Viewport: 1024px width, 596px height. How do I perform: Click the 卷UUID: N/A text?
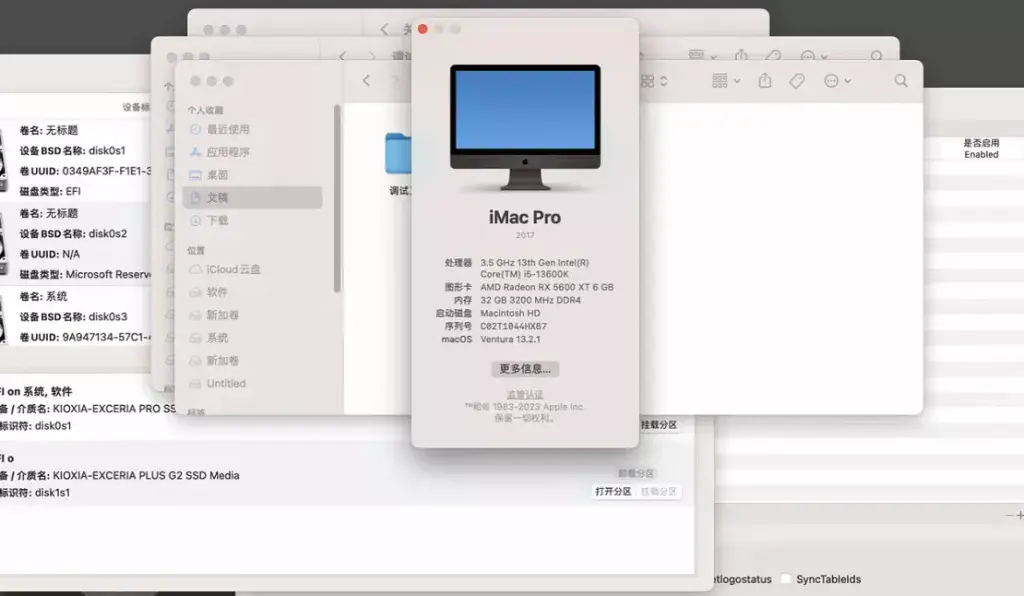(50, 254)
